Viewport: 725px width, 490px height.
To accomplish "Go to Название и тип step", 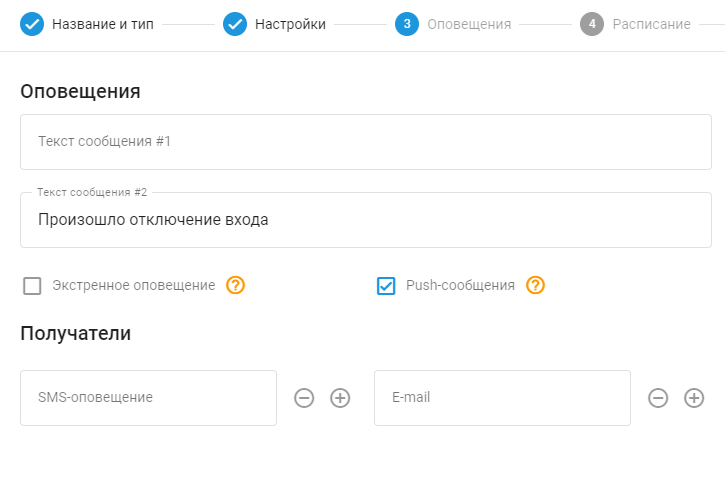I will pyautogui.click(x=103, y=24).
